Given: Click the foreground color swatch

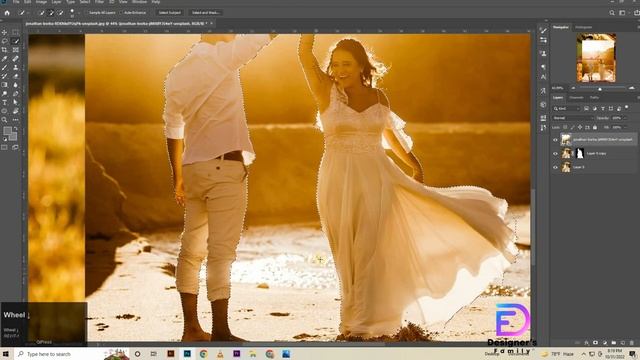Looking at the screenshot, I should pos(7,131).
